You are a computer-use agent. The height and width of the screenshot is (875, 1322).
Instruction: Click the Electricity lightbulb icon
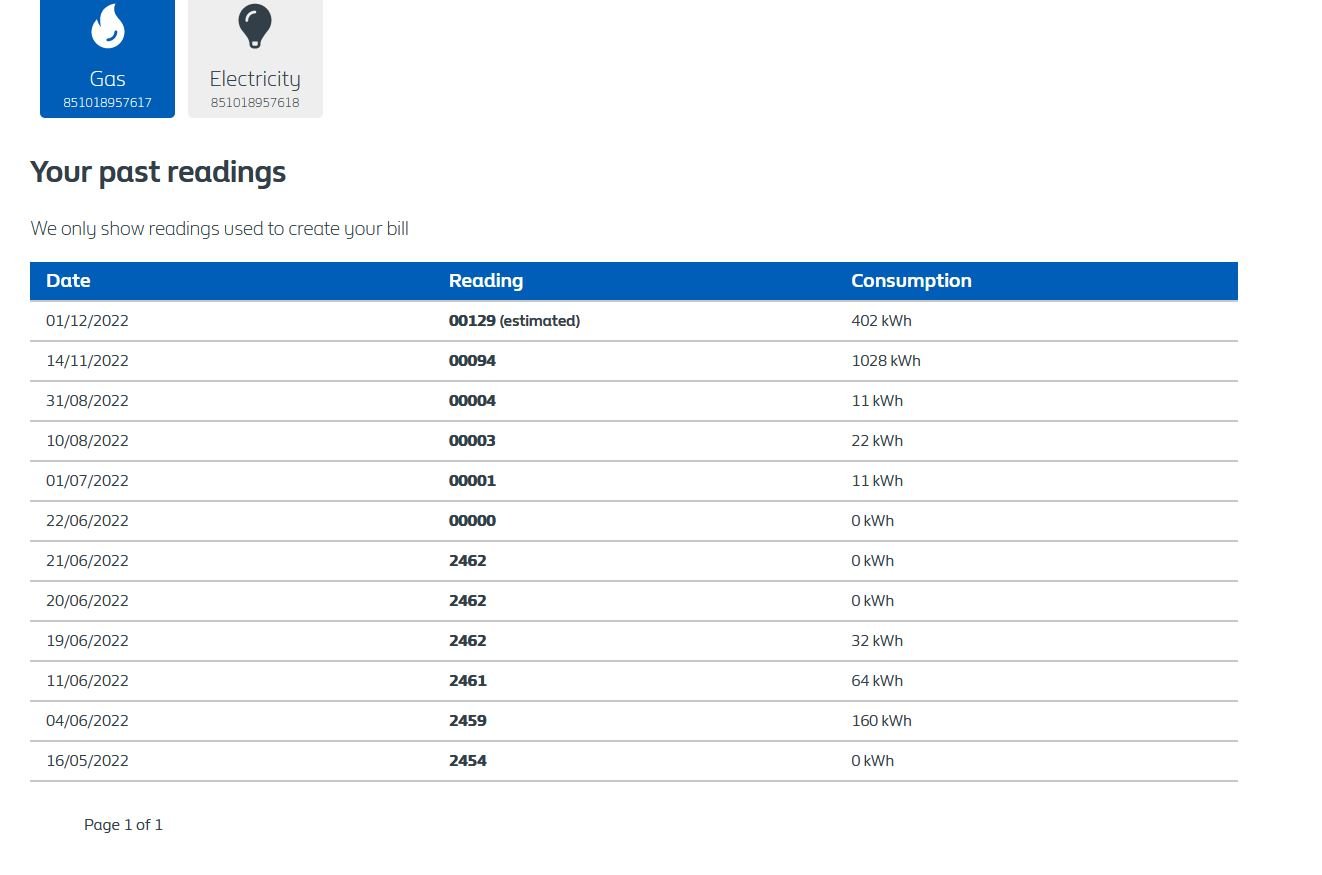(x=255, y=27)
